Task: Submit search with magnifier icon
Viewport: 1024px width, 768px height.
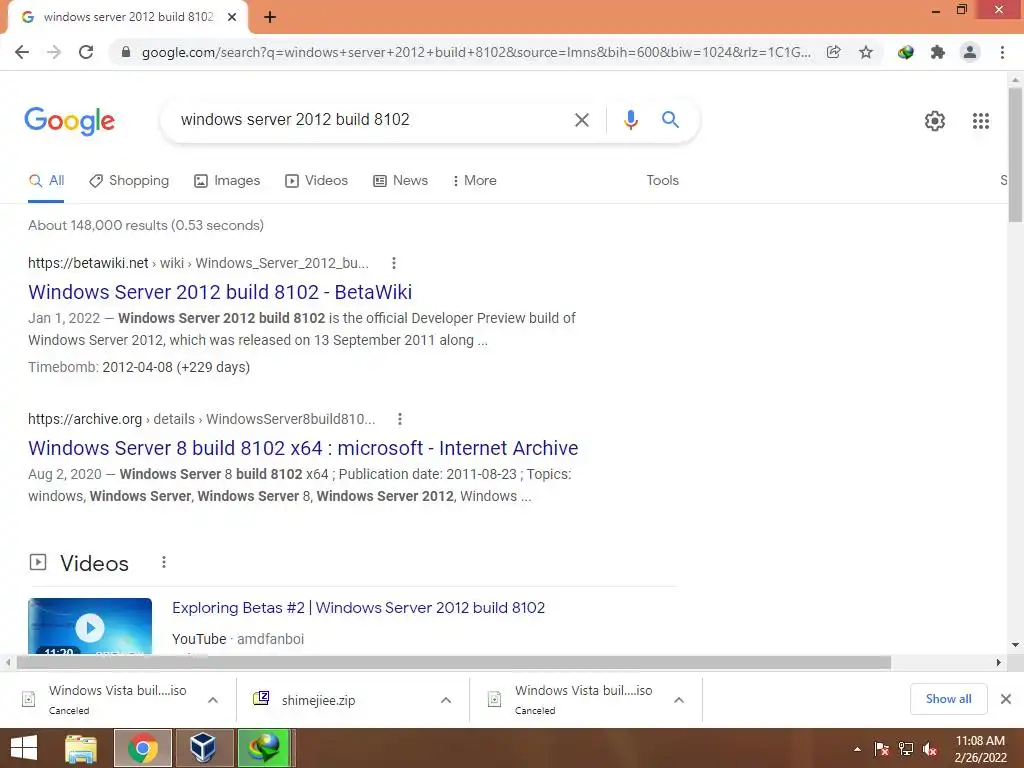Action: click(670, 120)
